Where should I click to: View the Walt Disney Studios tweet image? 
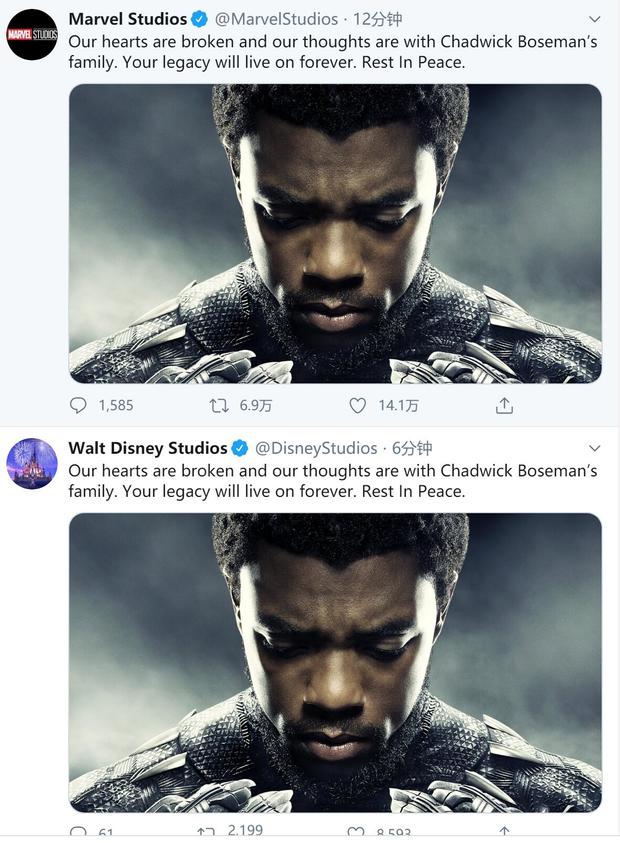tap(335, 663)
